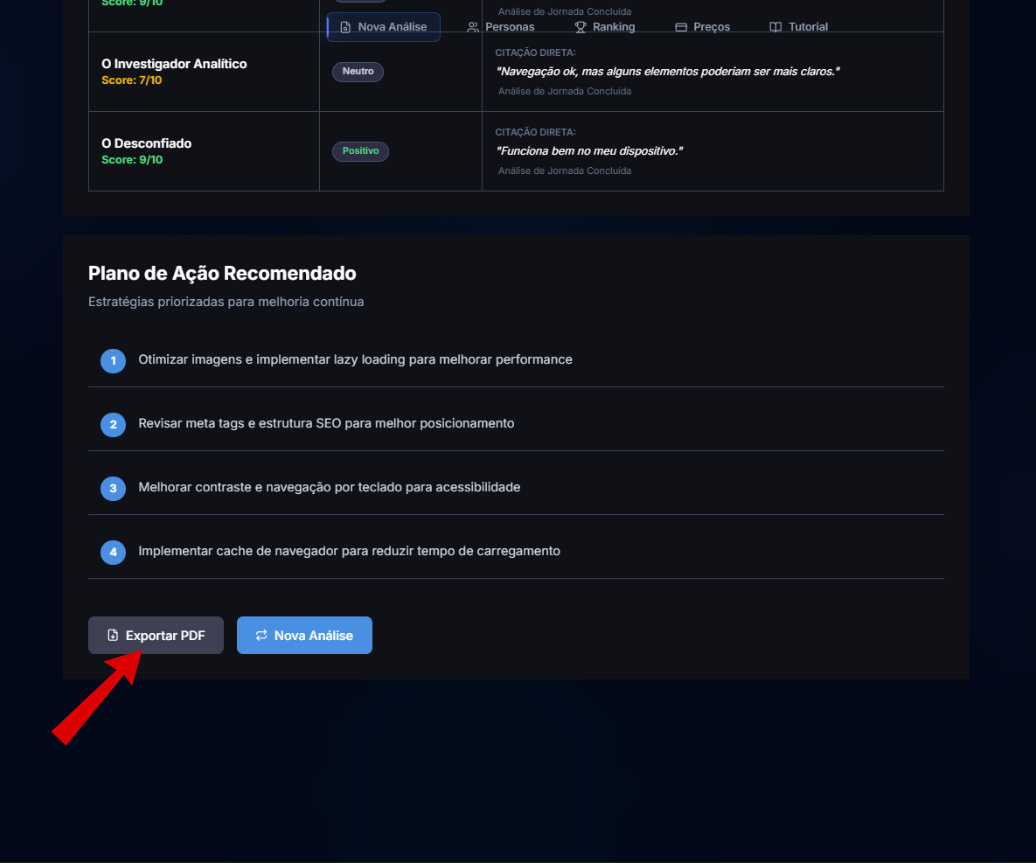
Task: Click the download icon on Exportar PDF
Action: (113, 636)
